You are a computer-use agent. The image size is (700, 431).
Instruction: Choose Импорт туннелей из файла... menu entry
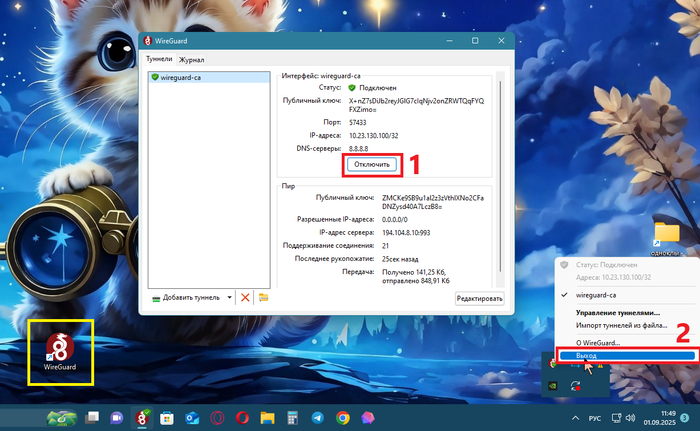(x=621, y=325)
